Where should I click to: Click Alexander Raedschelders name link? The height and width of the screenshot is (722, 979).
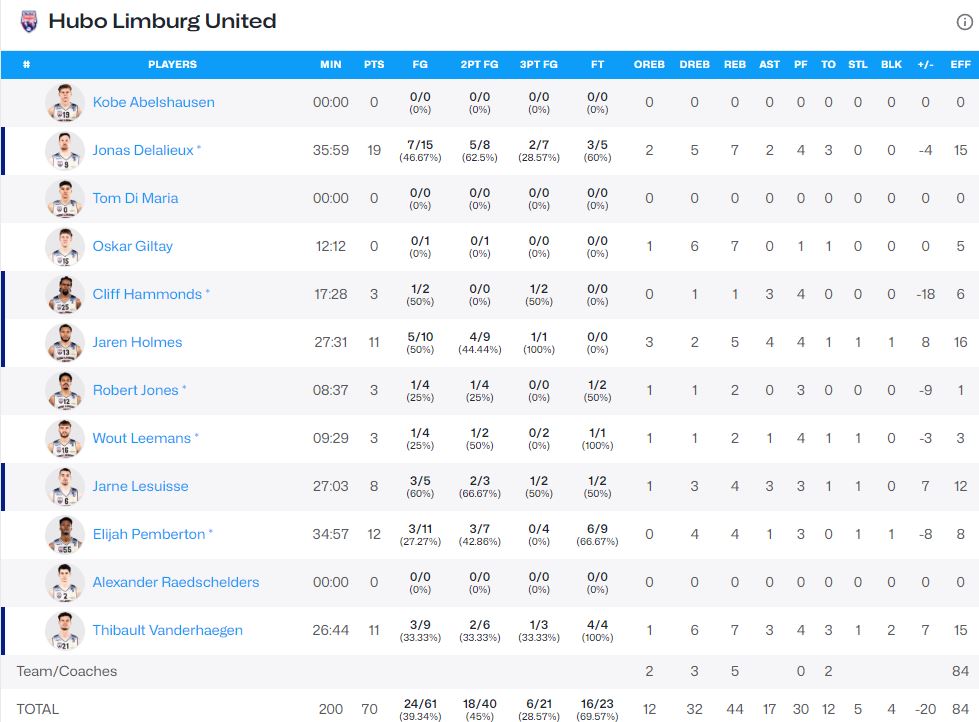coord(175,582)
